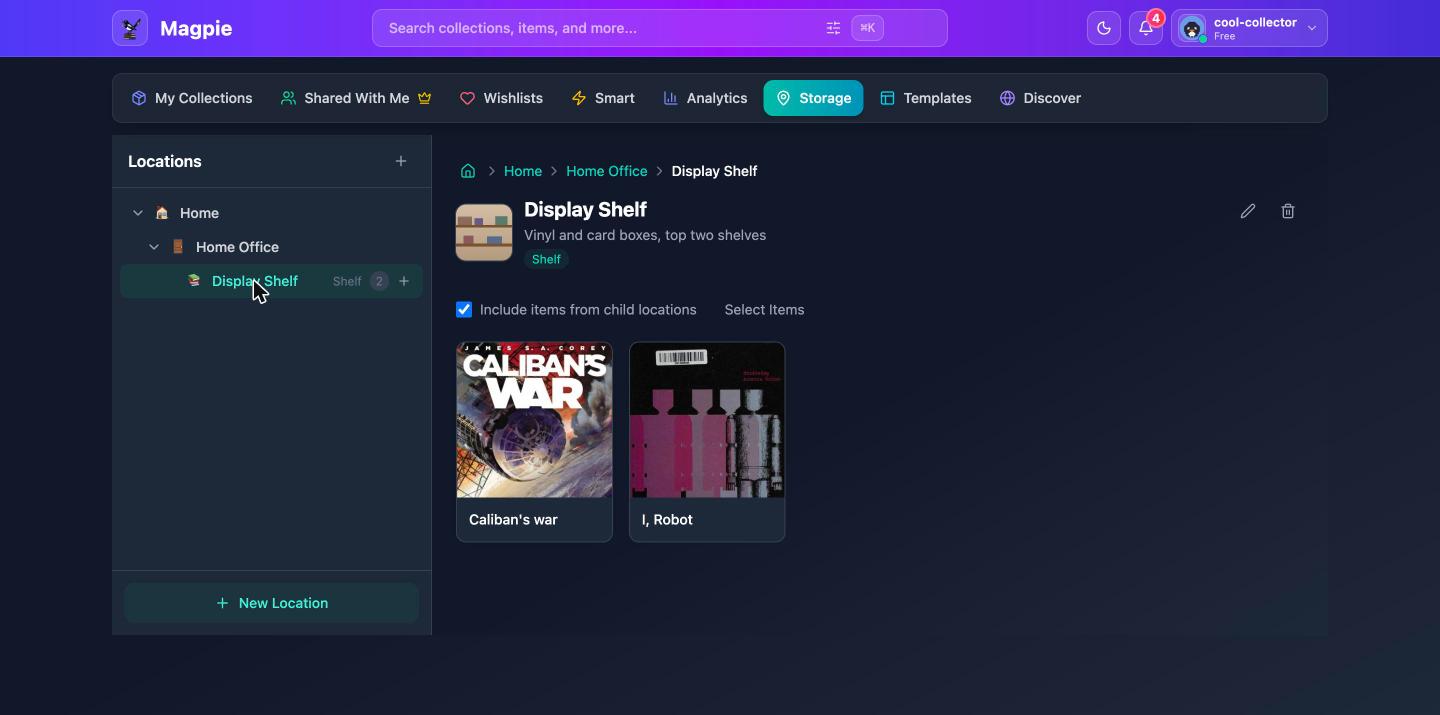Click the Caliban's war item title
The width and height of the screenshot is (1440, 715).
coord(513,520)
